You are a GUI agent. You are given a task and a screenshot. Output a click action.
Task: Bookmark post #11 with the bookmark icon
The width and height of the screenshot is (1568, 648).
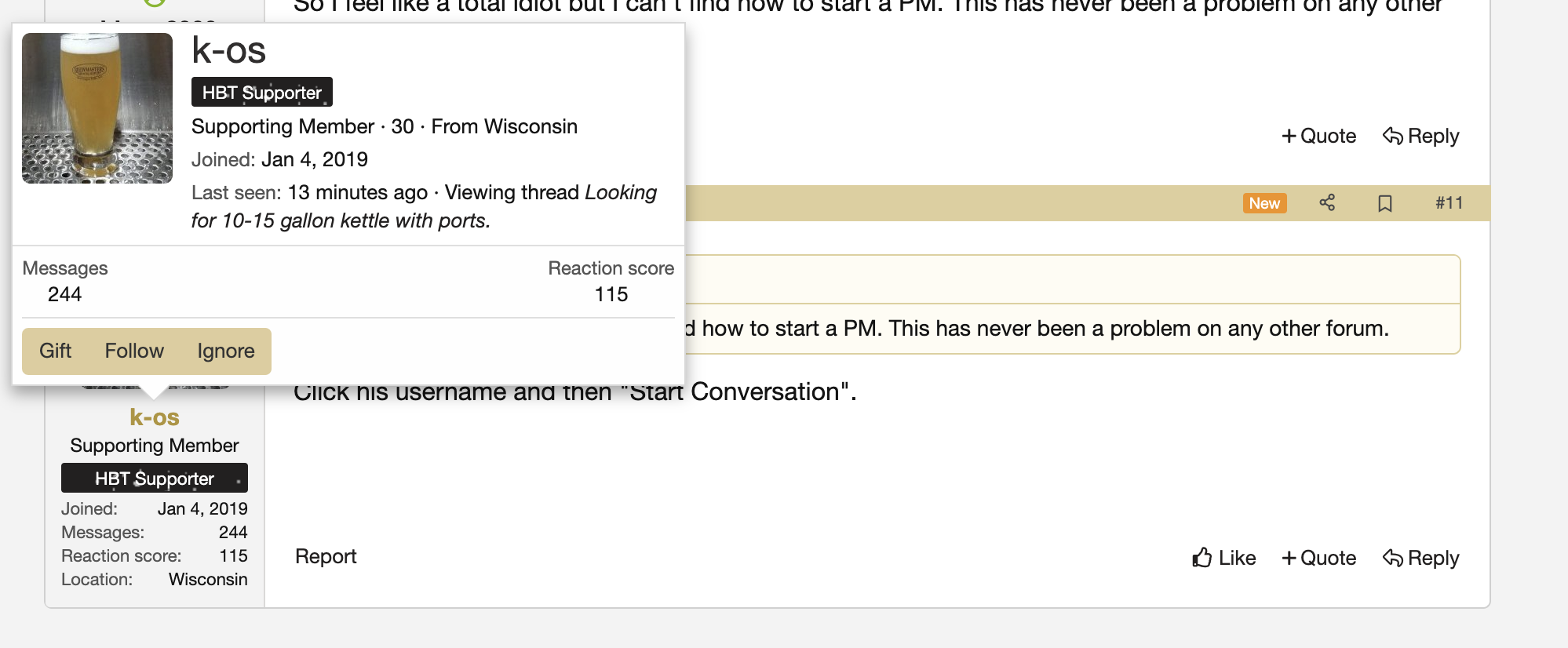[x=1385, y=203]
